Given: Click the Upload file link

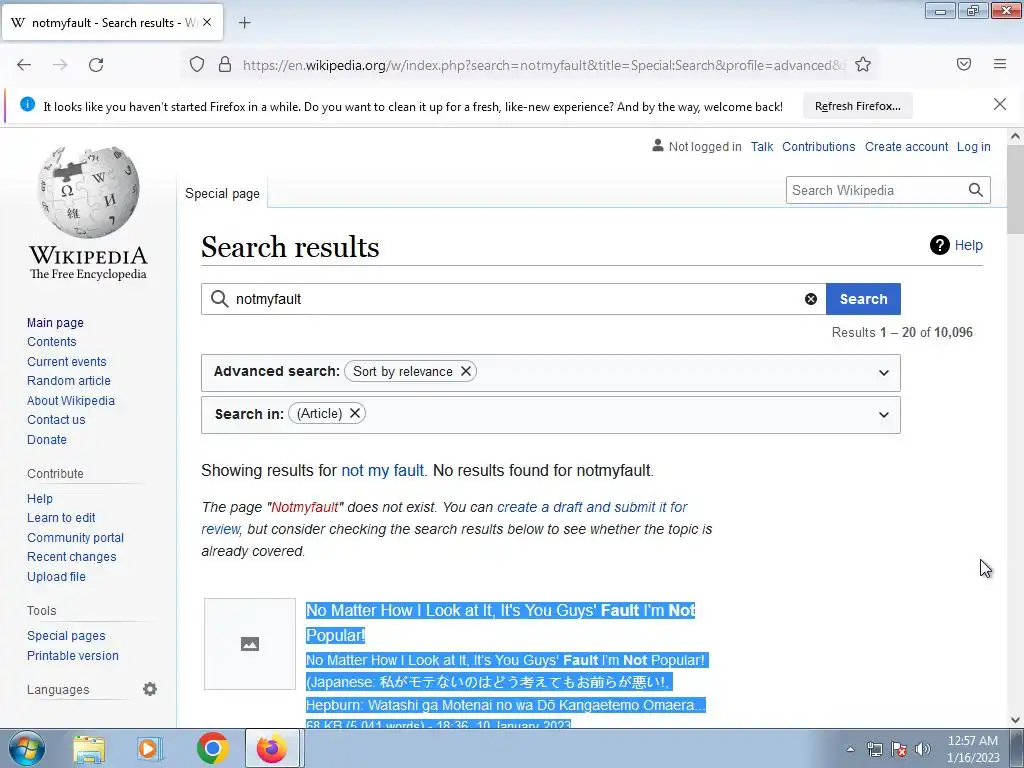Looking at the screenshot, I should (x=56, y=577).
